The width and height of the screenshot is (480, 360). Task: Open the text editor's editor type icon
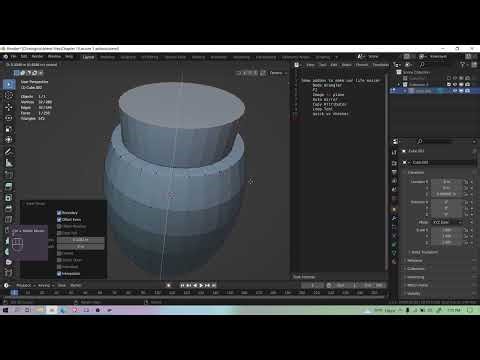click(x=297, y=65)
